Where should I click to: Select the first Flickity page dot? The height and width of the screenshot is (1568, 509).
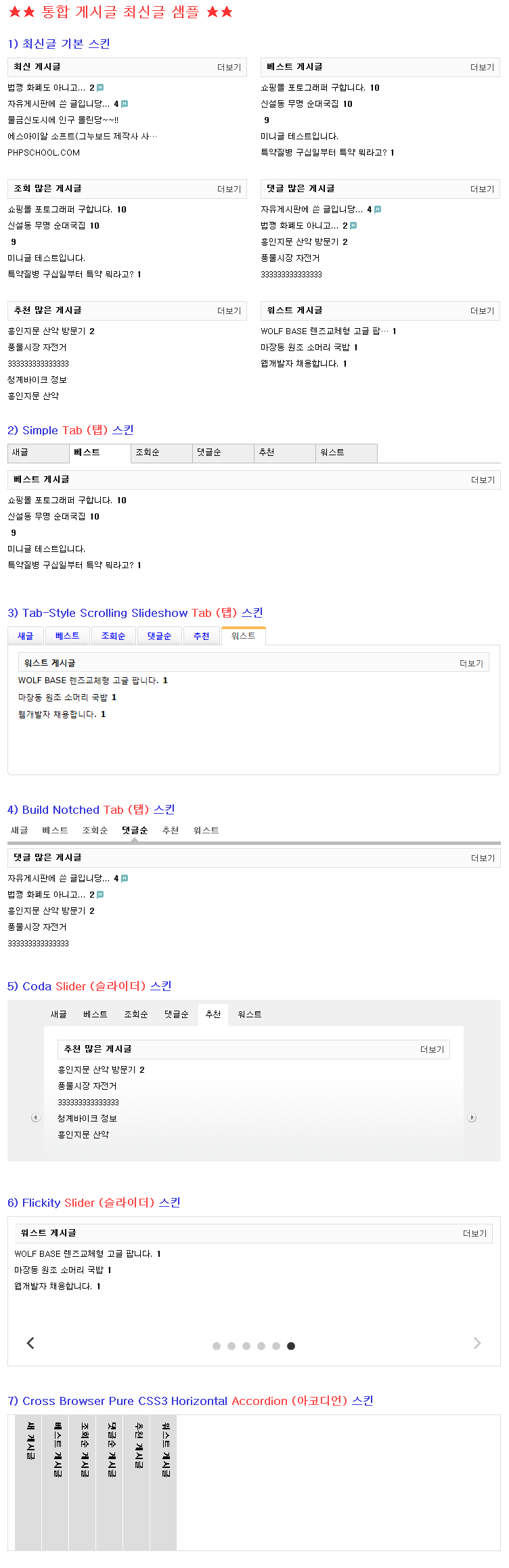pyautogui.click(x=217, y=1346)
